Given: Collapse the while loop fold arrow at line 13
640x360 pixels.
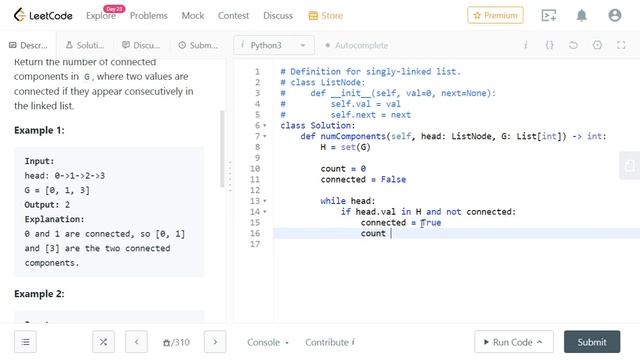Looking at the screenshot, I should pyautogui.click(x=265, y=201).
